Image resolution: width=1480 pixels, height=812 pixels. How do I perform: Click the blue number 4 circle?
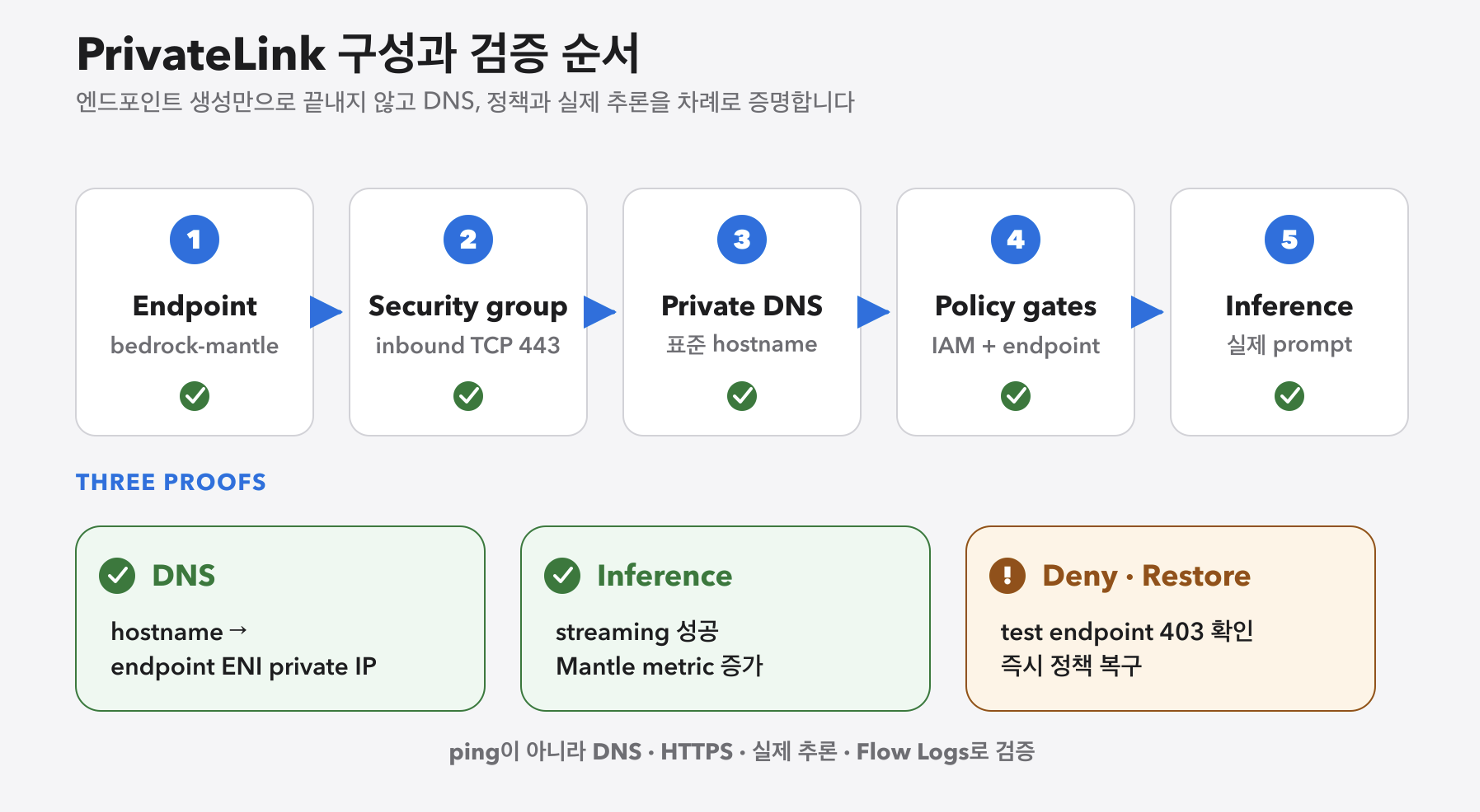(x=1016, y=240)
